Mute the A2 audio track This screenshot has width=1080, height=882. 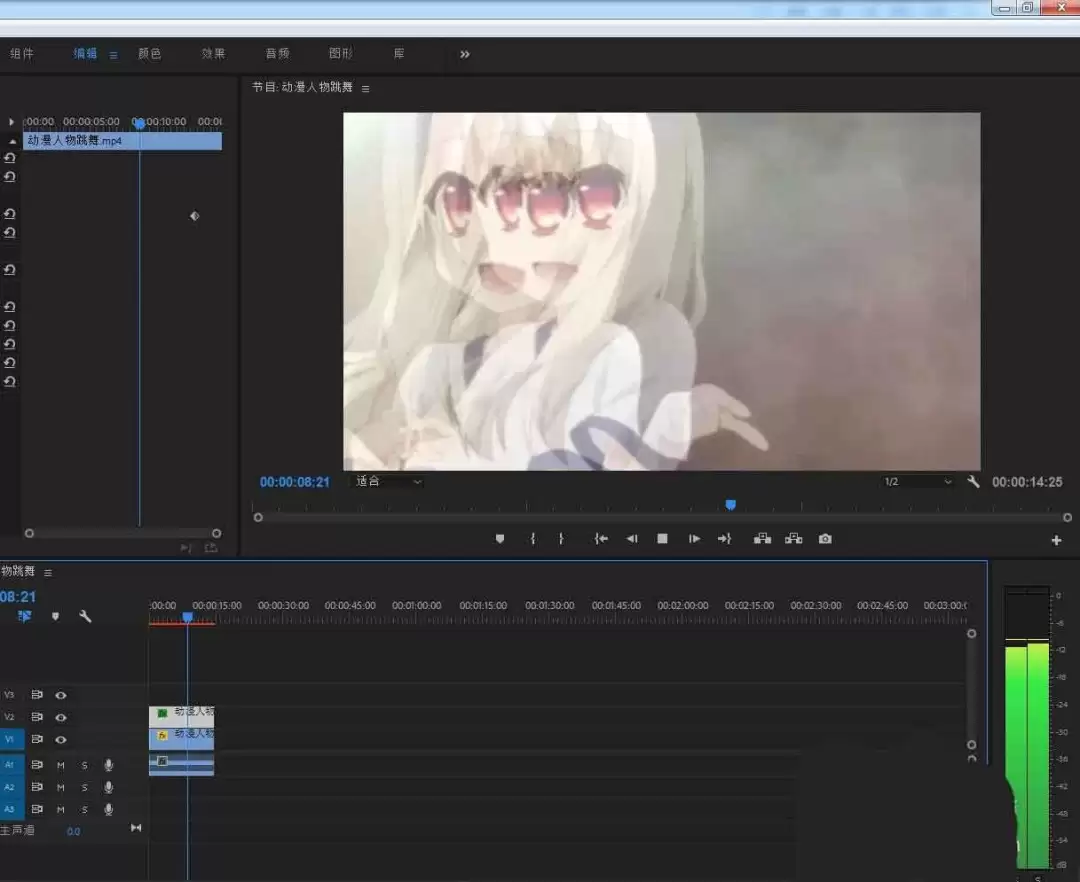click(x=61, y=788)
